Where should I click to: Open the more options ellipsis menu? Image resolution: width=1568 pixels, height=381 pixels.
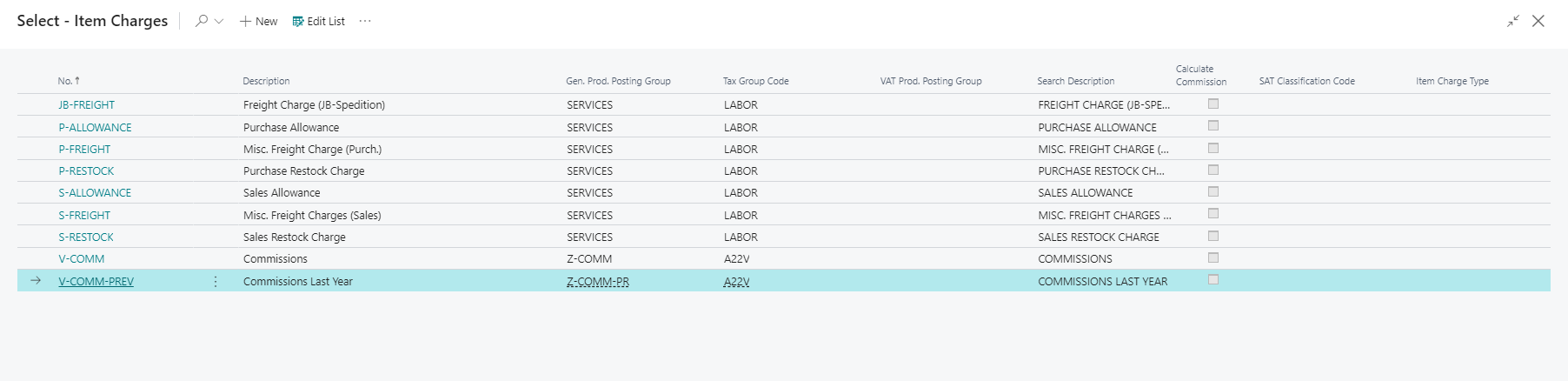click(x=365, y=21)
